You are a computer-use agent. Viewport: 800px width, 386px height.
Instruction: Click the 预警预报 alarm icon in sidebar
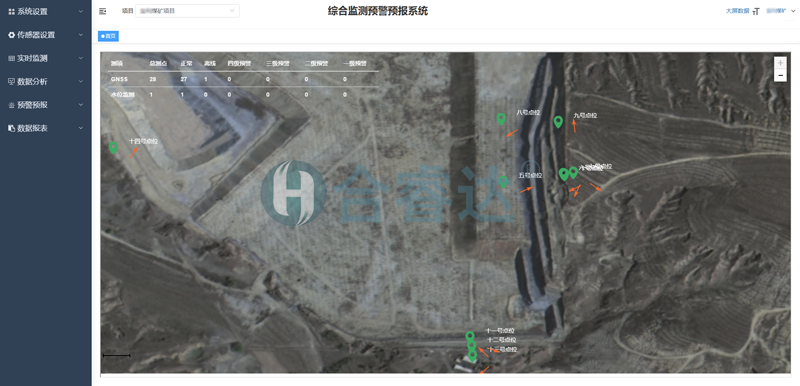(11, 105)
